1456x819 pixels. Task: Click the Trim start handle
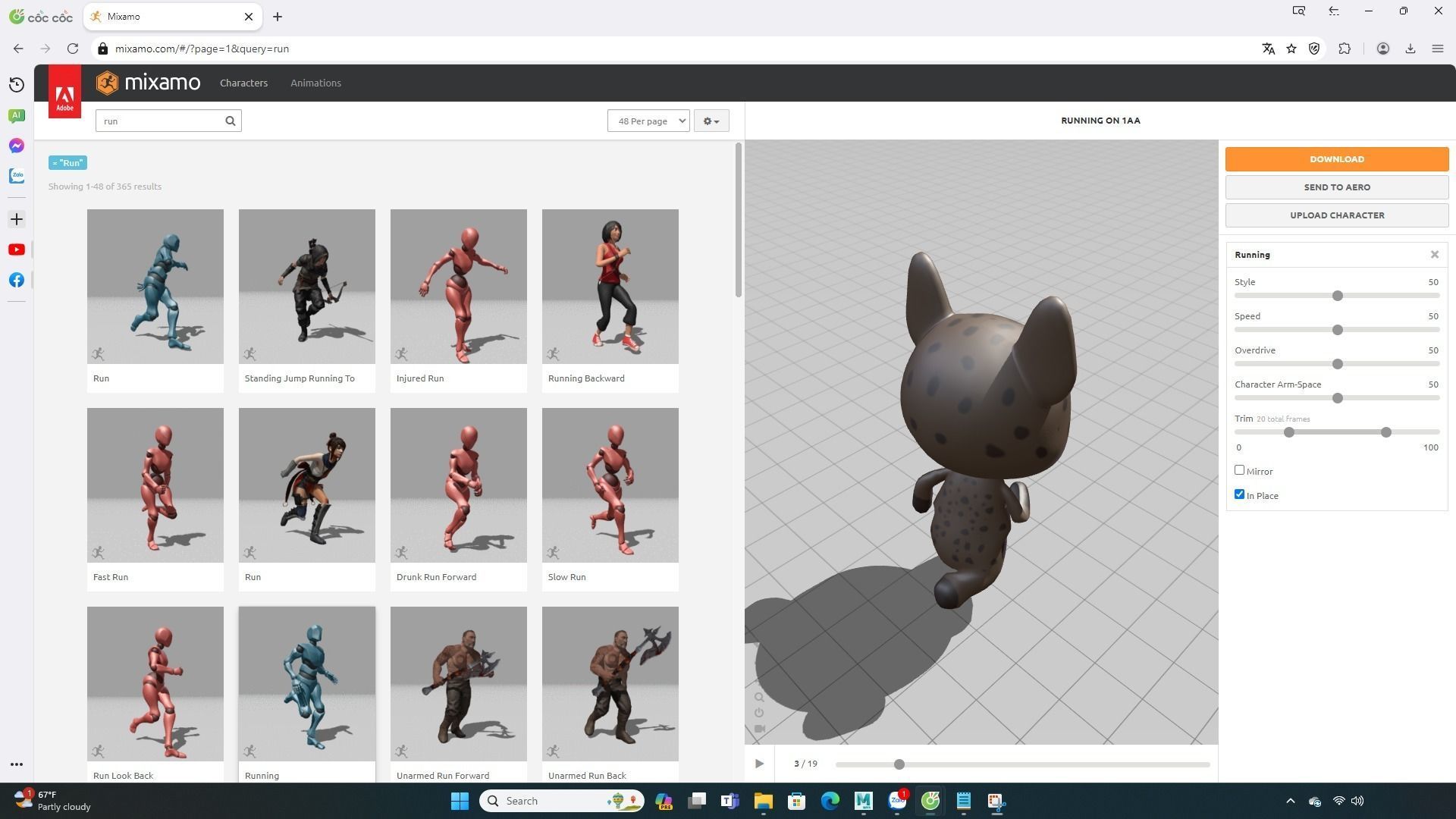[1289, 432]
